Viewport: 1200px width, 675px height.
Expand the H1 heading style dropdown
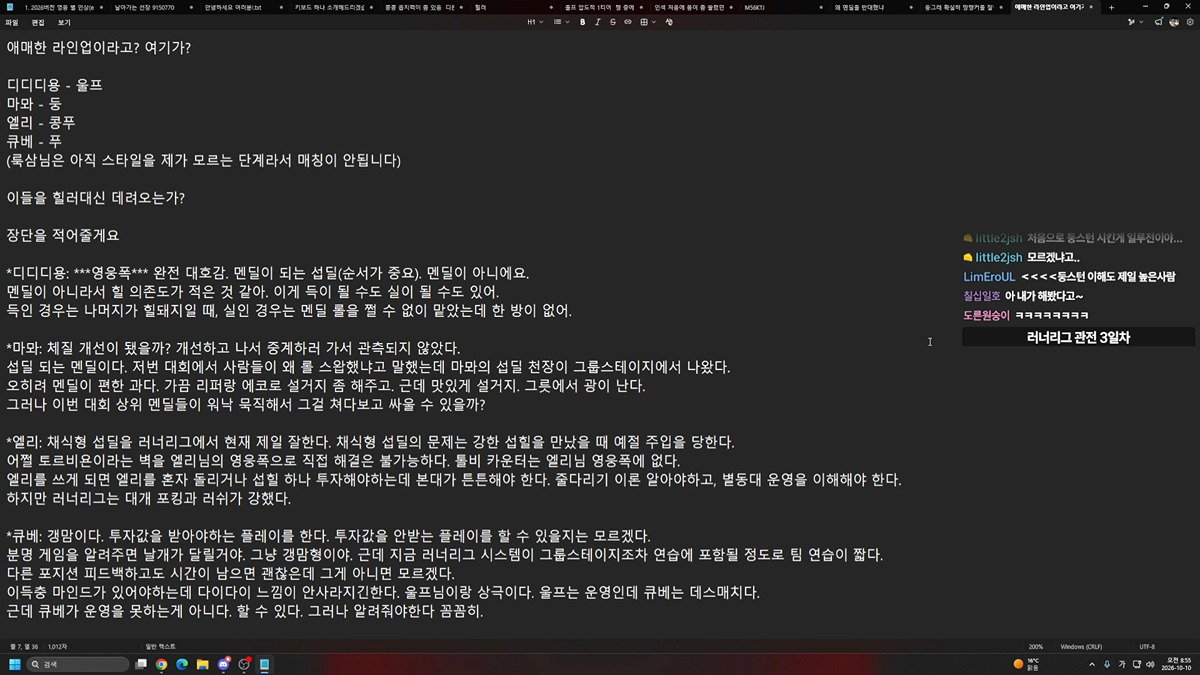tap(536, 21)
